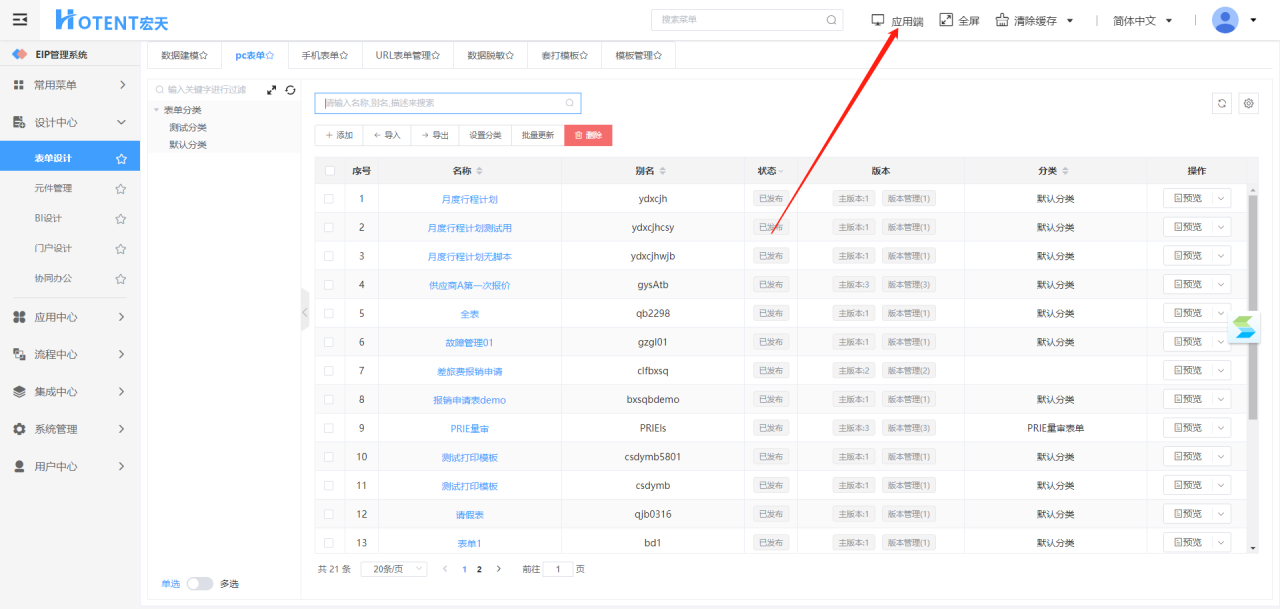Open the 20条/页 page size dropdown
Image resolution: width=1280 pixels, height=609 pixels.
tap(393, 569)
